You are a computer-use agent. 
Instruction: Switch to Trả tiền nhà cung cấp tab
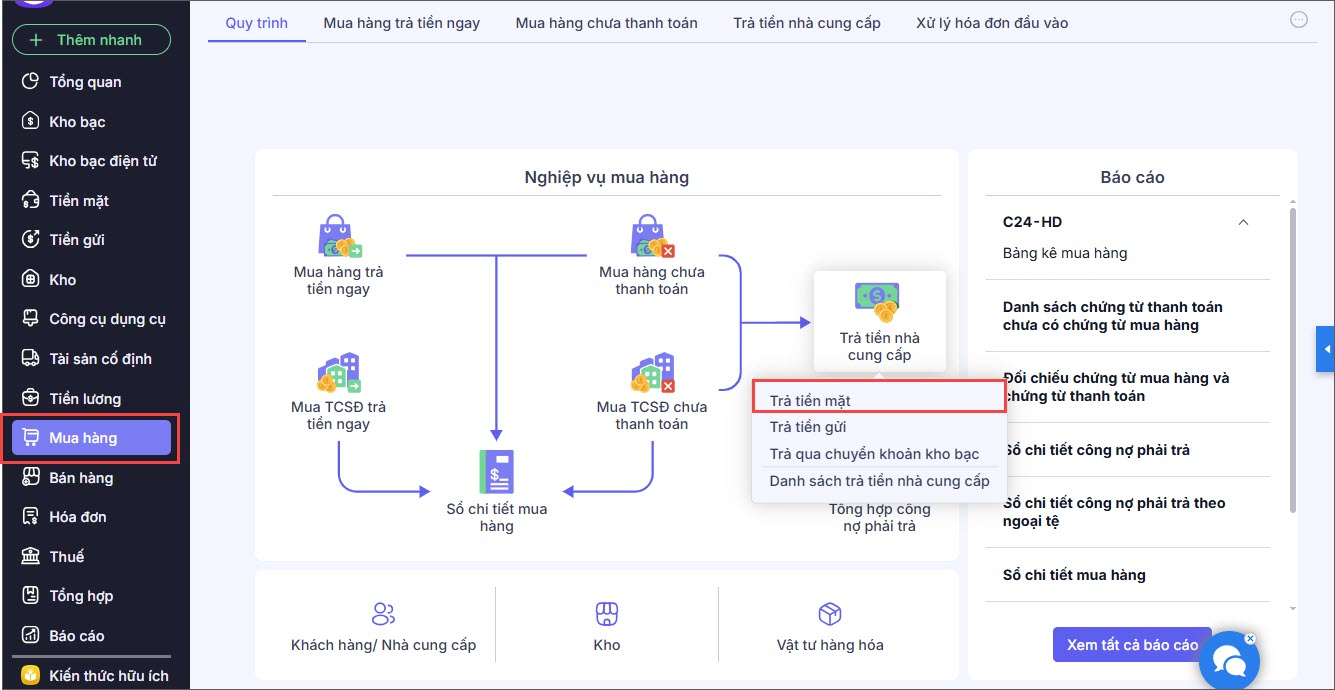pyautogui.click(x=807, y=22)
